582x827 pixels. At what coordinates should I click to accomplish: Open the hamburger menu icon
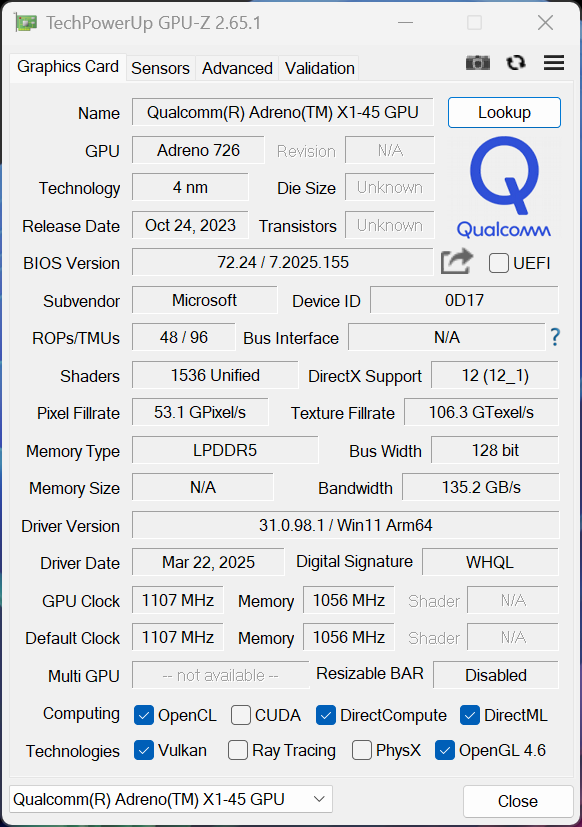(554, 63)
